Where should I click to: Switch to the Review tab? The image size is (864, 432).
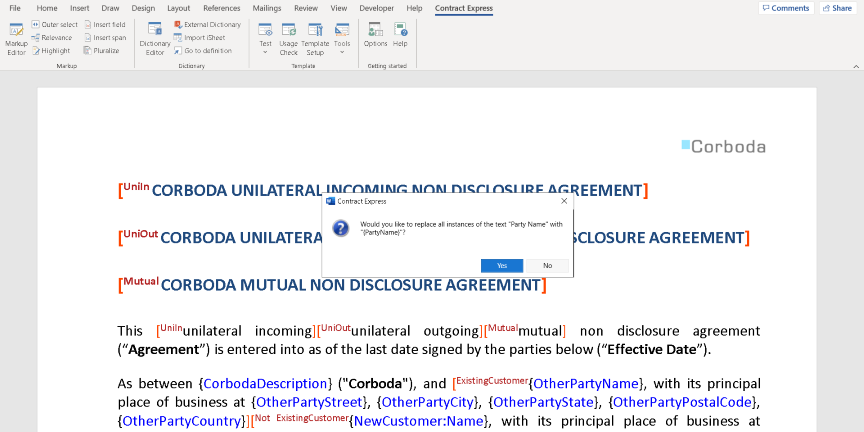pos(306,8)
